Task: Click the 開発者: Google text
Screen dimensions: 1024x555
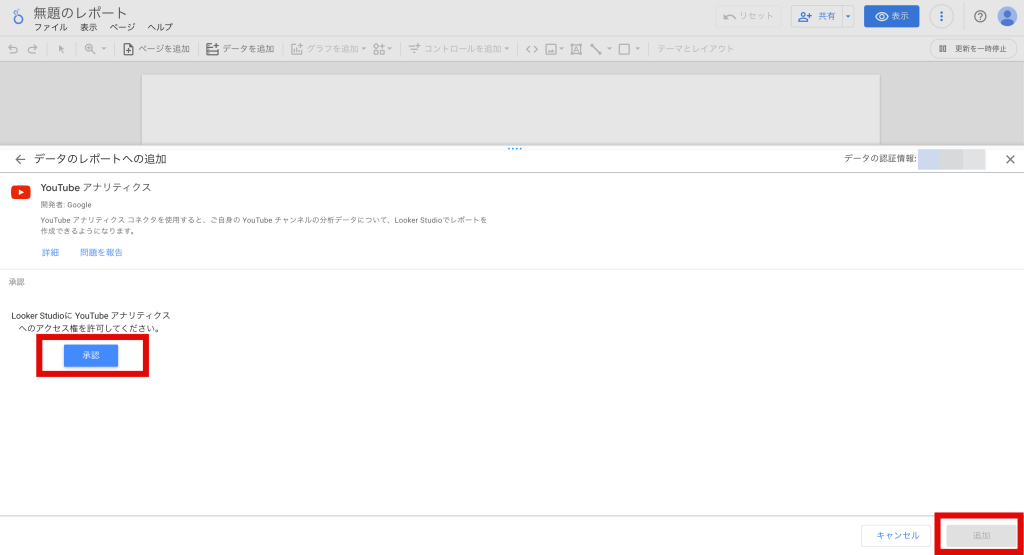Action: pos(66,205)
